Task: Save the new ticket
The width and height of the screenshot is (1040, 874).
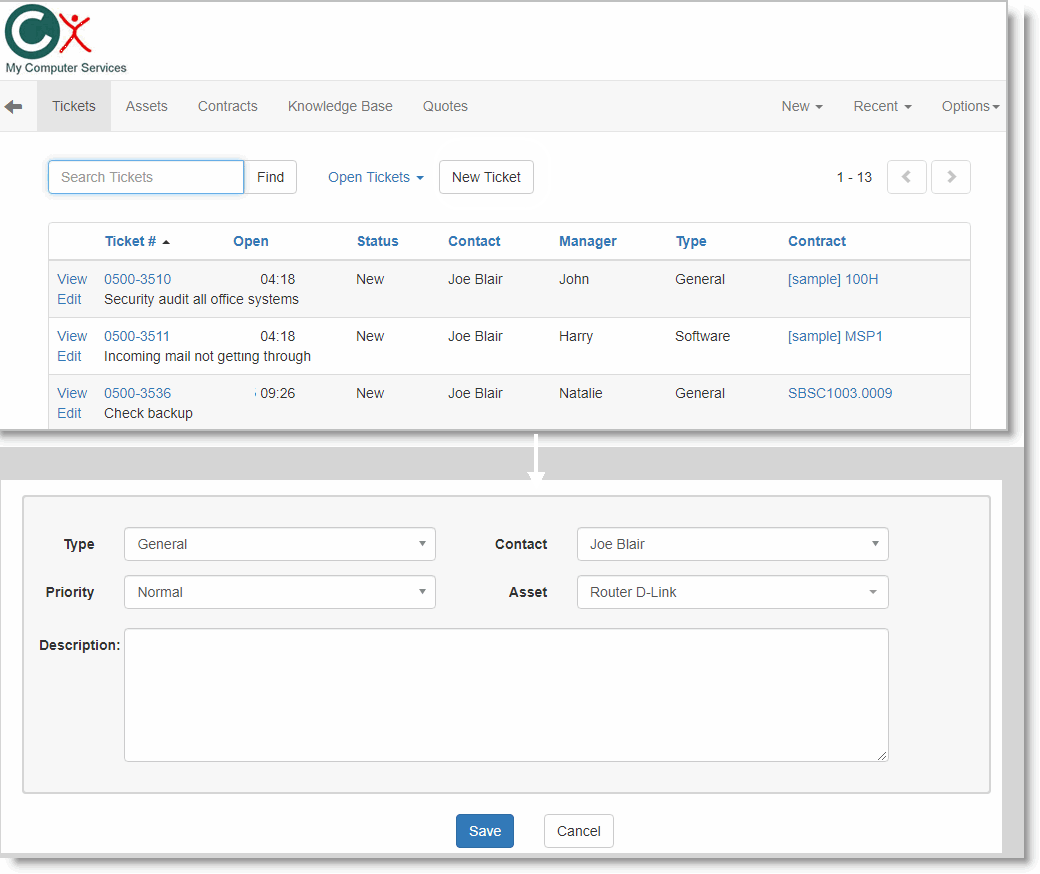Action: [x=485, y=831]
